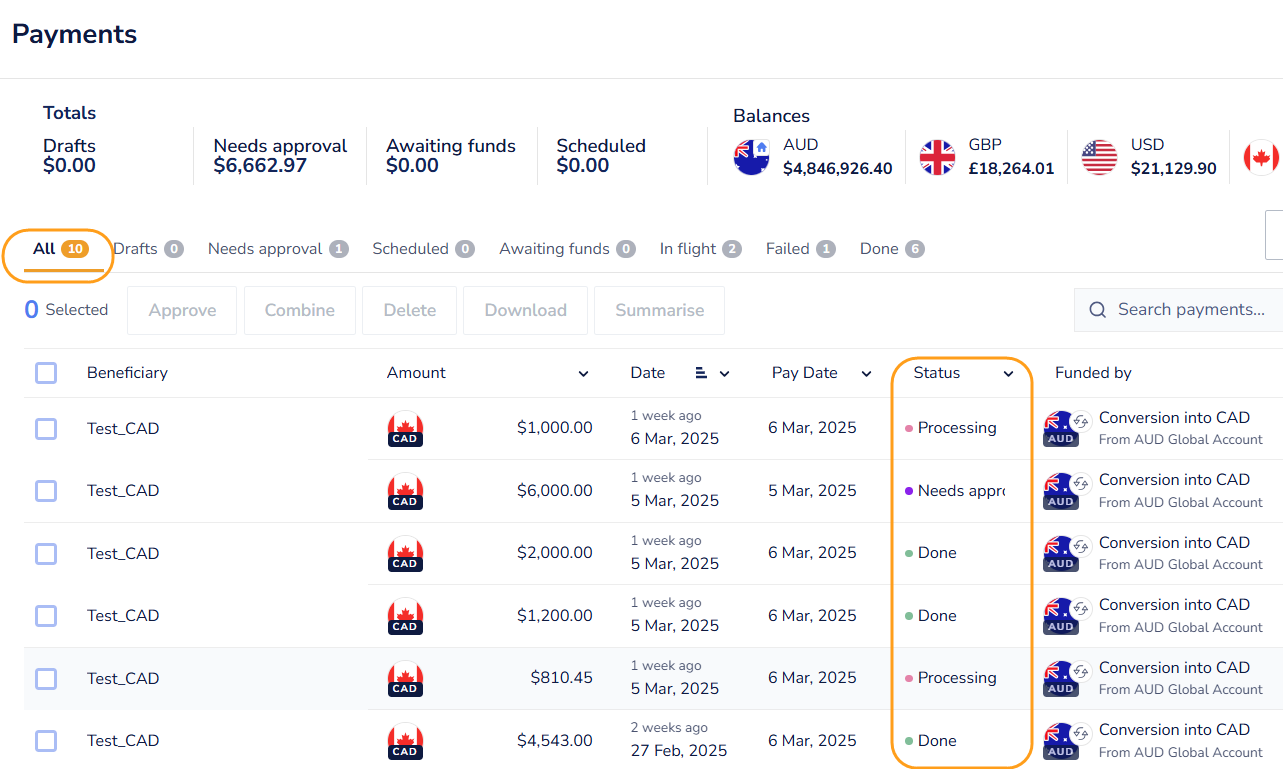1283x769 pixels.
Task: Open the Pay Date column dropdown chevron
Action: [866, 374]
